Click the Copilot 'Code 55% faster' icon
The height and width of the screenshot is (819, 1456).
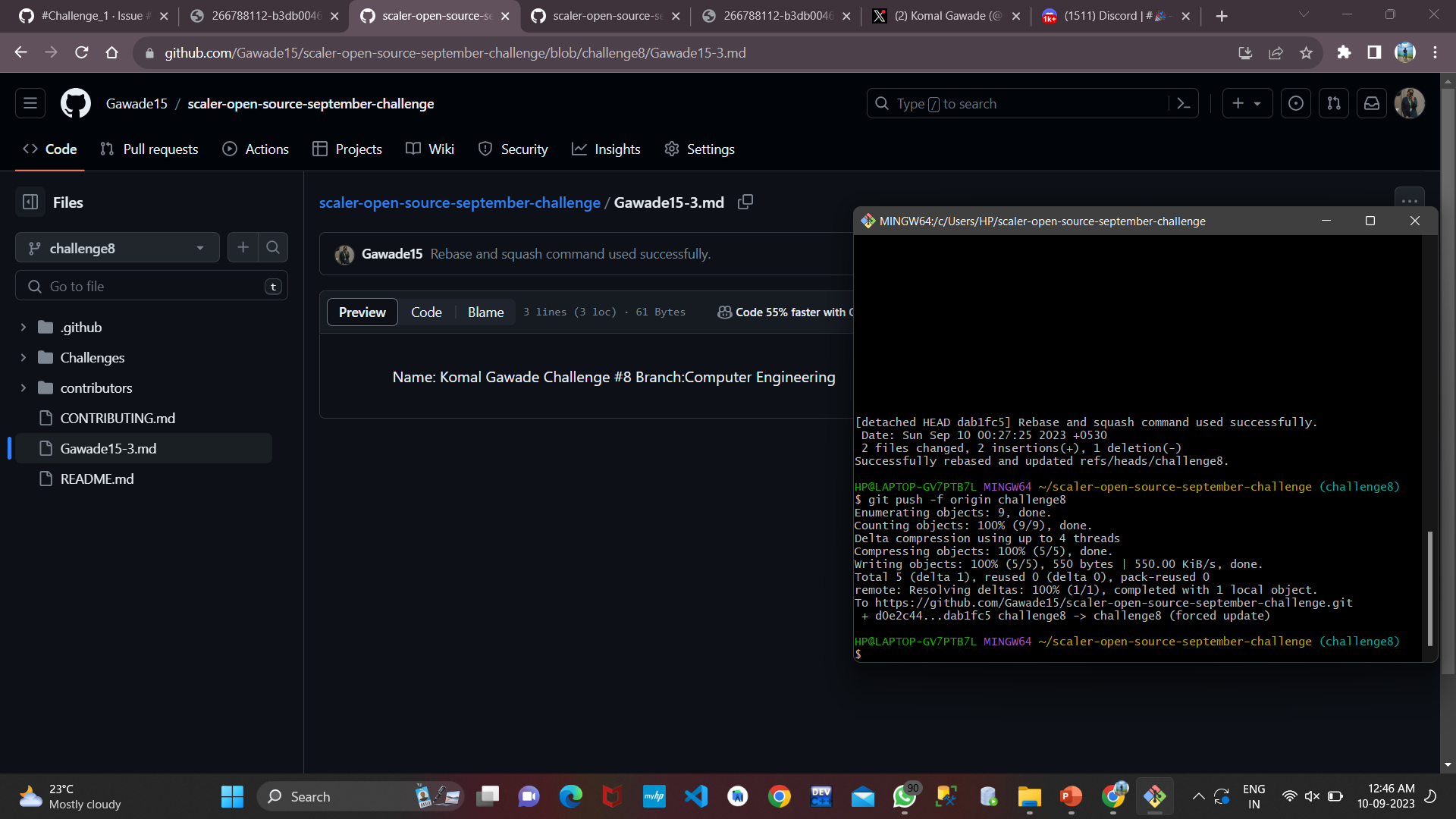pyautogui.click(x=725, y=312)
